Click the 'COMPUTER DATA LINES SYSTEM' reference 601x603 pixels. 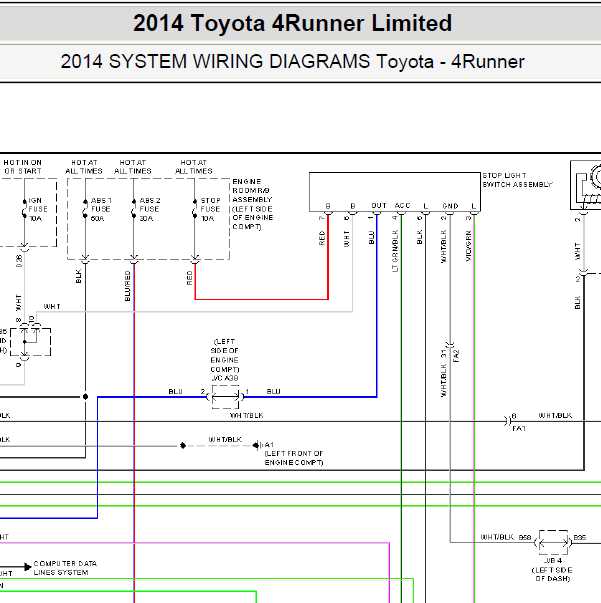click(65, 568)
